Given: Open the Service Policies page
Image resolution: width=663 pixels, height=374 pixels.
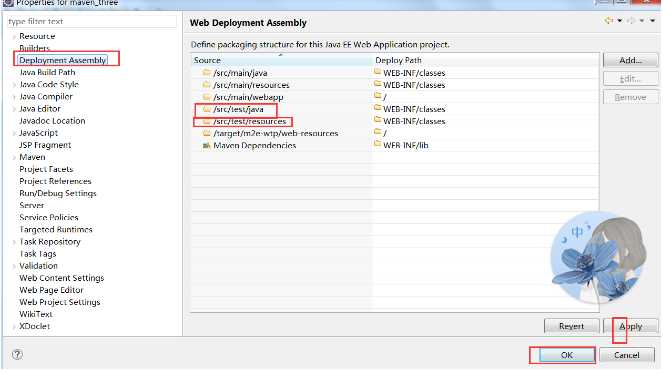Looking at the screenshot, I should (x=49, y=217).
